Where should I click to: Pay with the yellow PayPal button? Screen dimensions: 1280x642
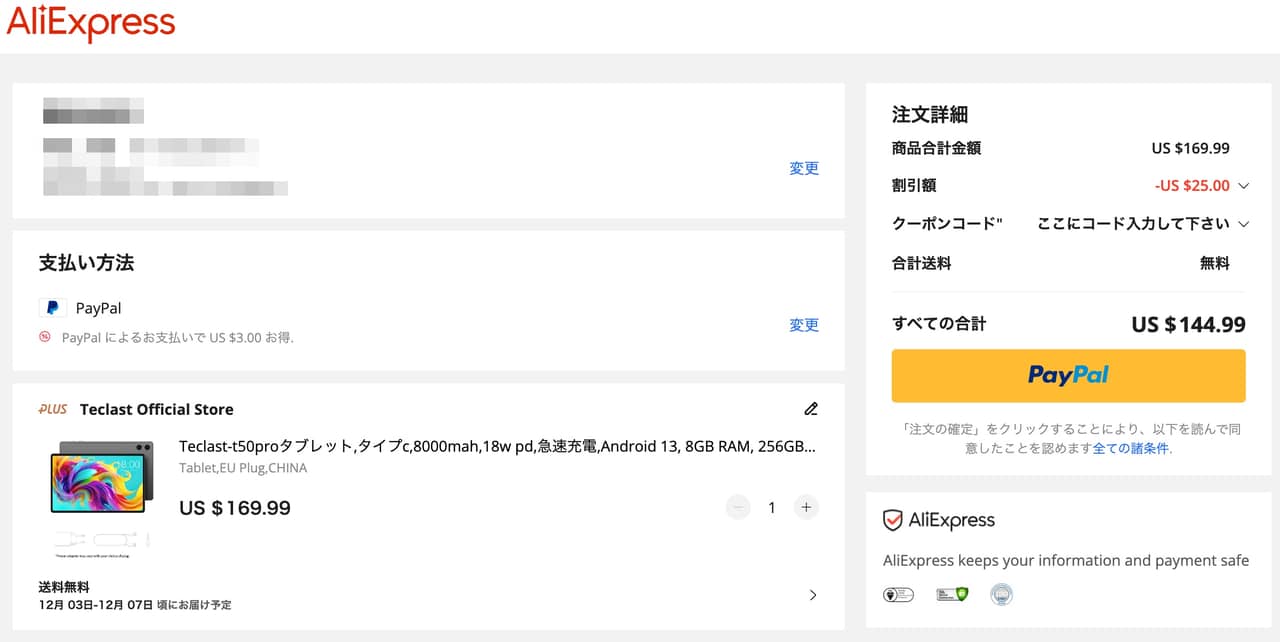coord(1068,375)
